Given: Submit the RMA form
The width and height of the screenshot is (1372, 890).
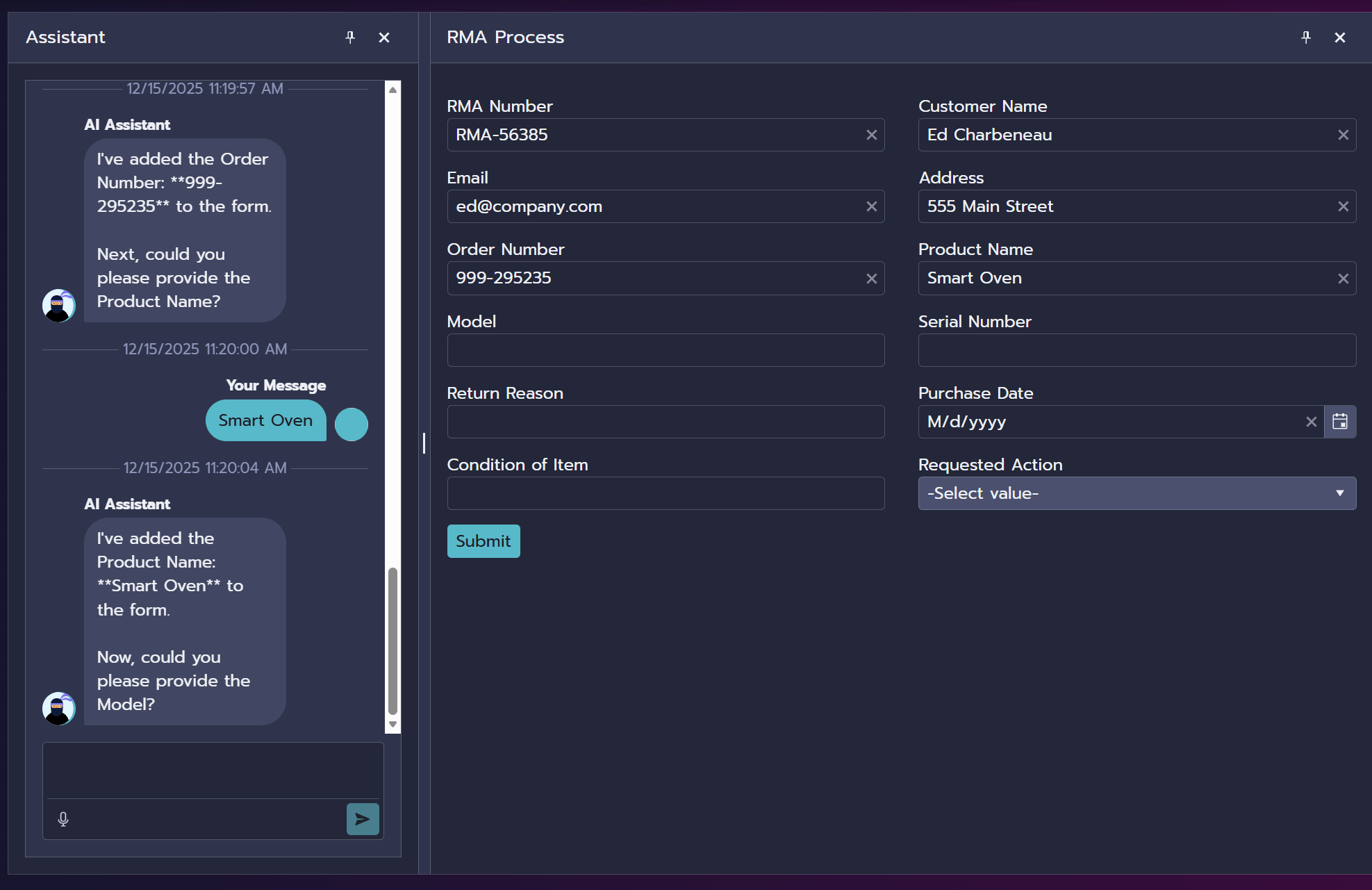Looking at the screenshot, I should [x=483, y=541].
